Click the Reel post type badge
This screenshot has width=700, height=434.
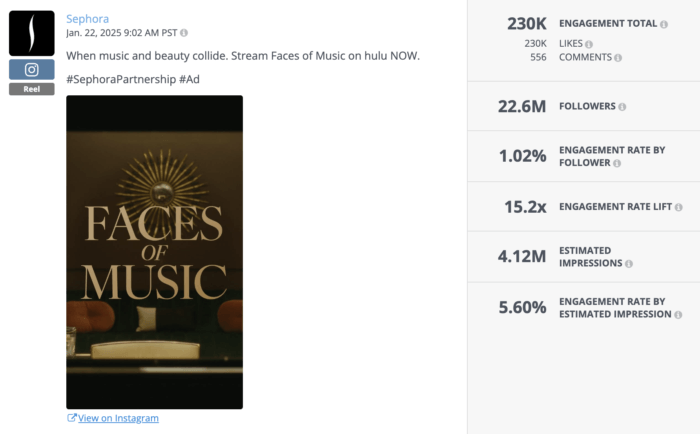tap(32, 89)
